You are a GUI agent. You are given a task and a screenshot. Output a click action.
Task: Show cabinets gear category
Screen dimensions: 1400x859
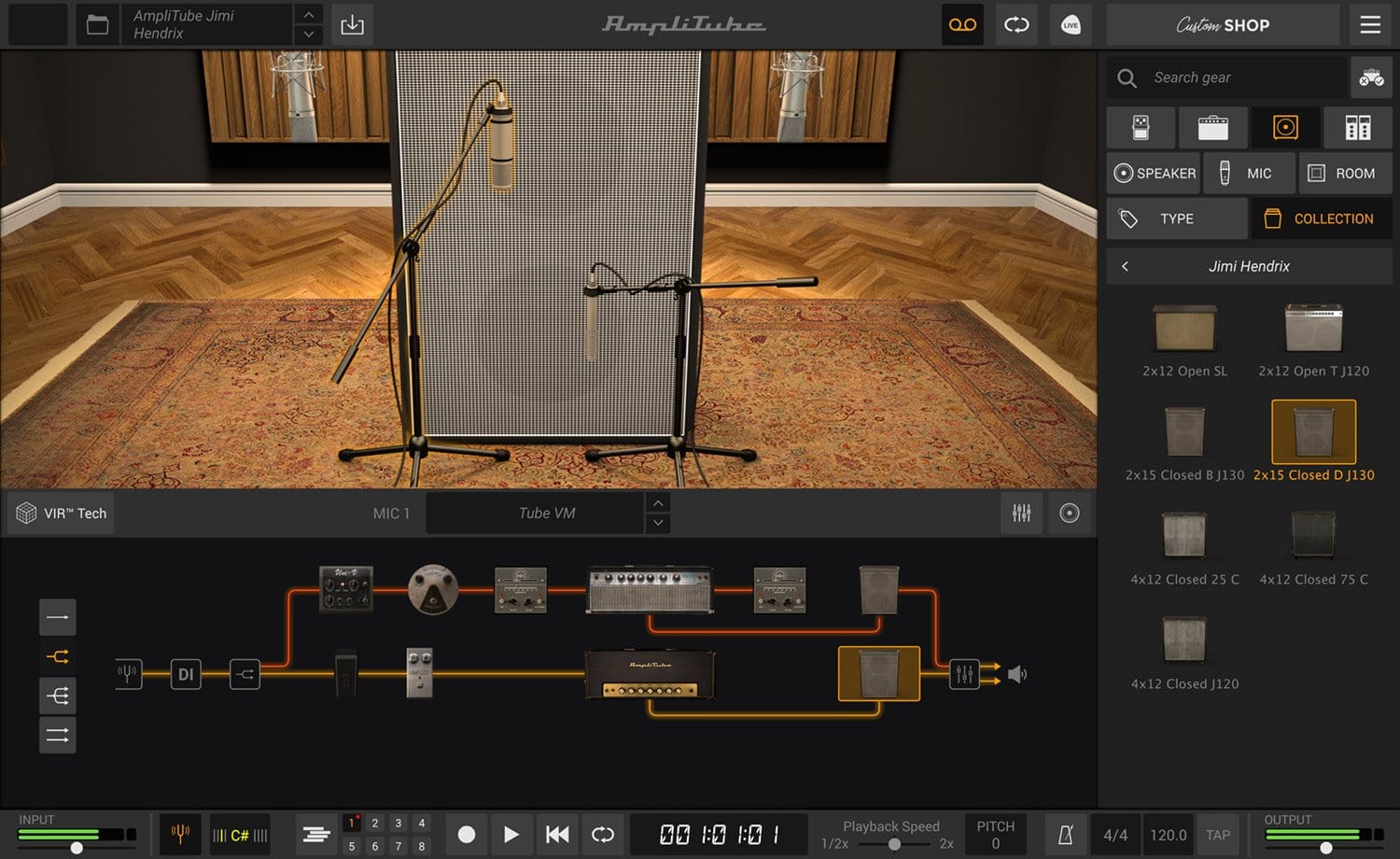click(x=1285, y=127)
